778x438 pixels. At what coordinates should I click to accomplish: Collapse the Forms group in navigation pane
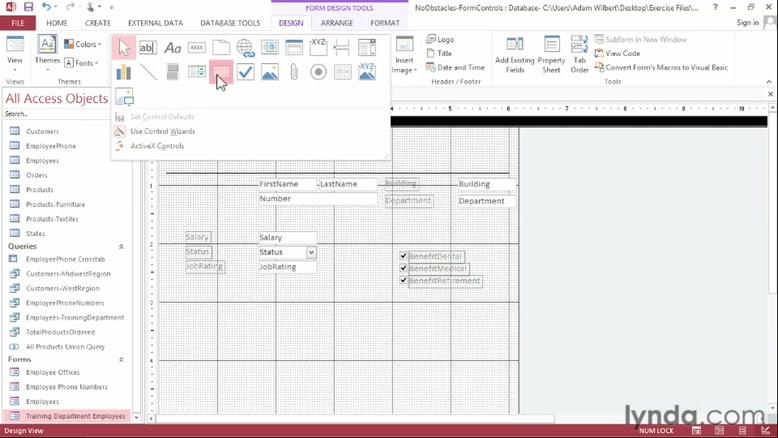point(121,360)
